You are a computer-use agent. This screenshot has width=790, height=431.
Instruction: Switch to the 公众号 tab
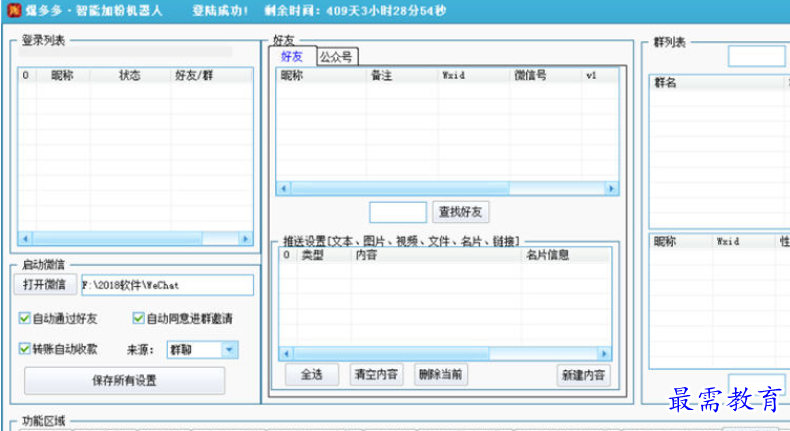click(x=337, y=57)
